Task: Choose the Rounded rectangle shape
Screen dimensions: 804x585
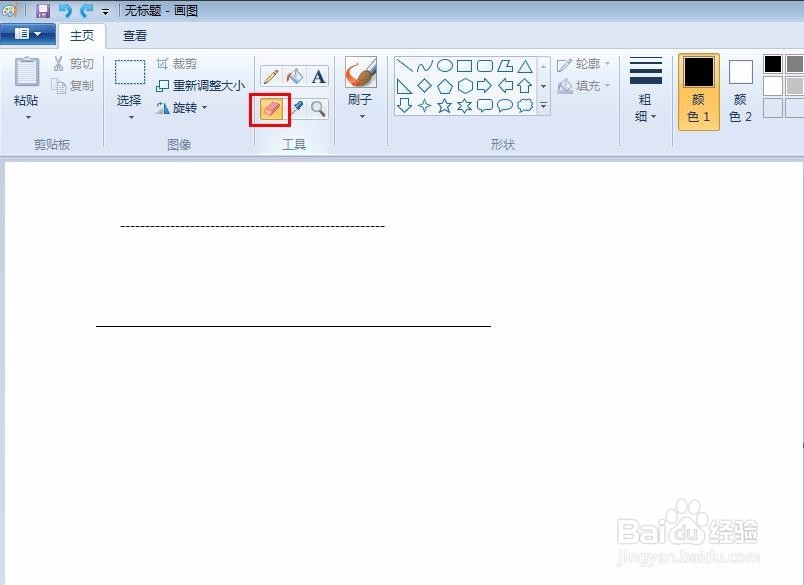Action: pyautogui.click(x=485, y=66)
